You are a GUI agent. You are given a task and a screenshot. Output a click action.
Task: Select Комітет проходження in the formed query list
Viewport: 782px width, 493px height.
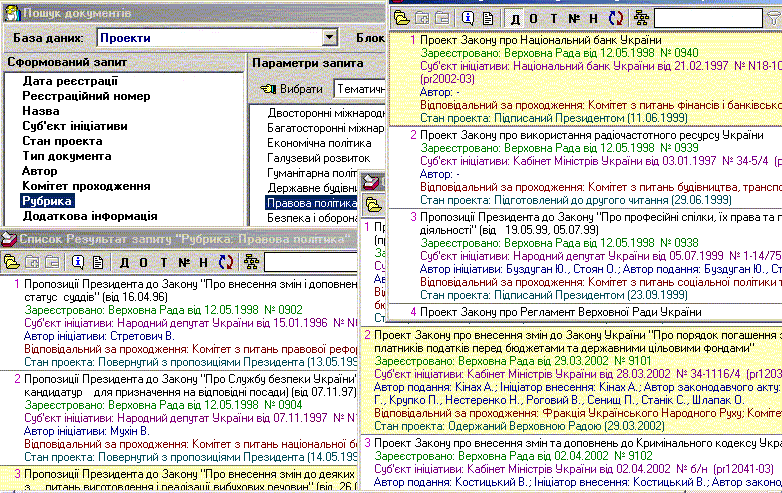click(86, 187)
